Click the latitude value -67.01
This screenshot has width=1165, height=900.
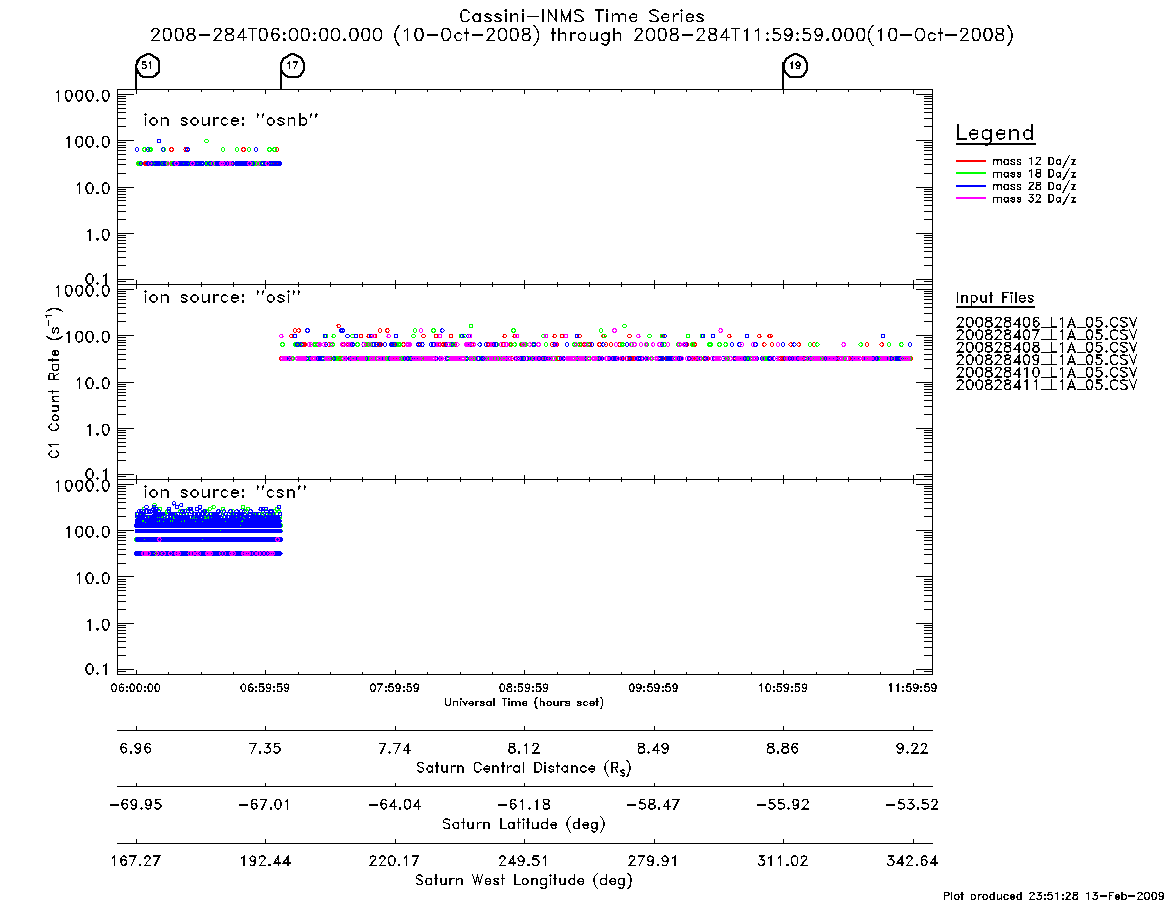tap(265, 805)
